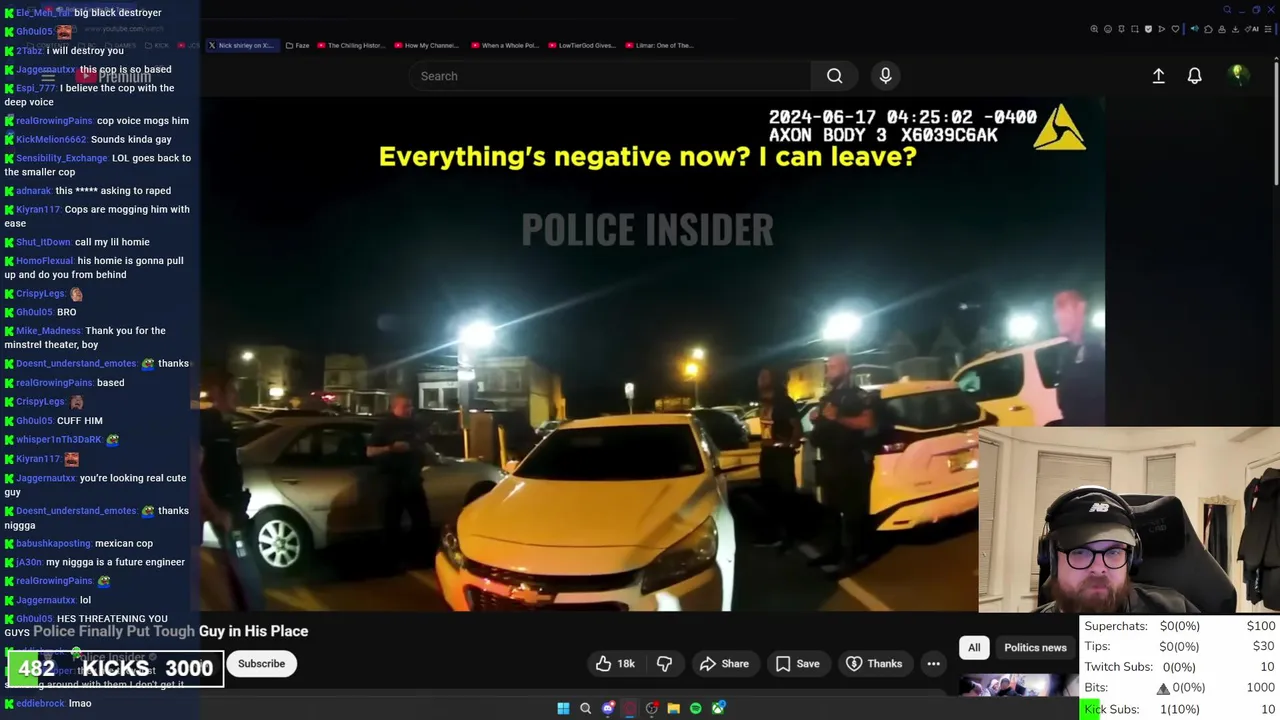Image resolution: width=1280 pixels, height=720 pixels.
Task: Click chat username KickMelon6662
Action: click(51, 140)
